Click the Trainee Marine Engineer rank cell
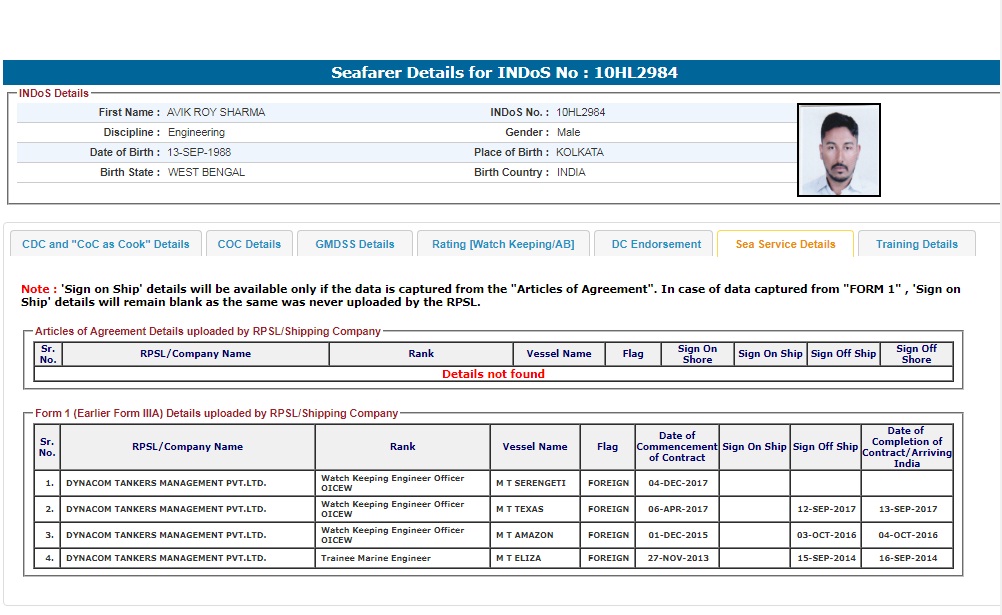The height and width of the screenshot is (615, 1002). pyautogui.click(x=376, y=558)
